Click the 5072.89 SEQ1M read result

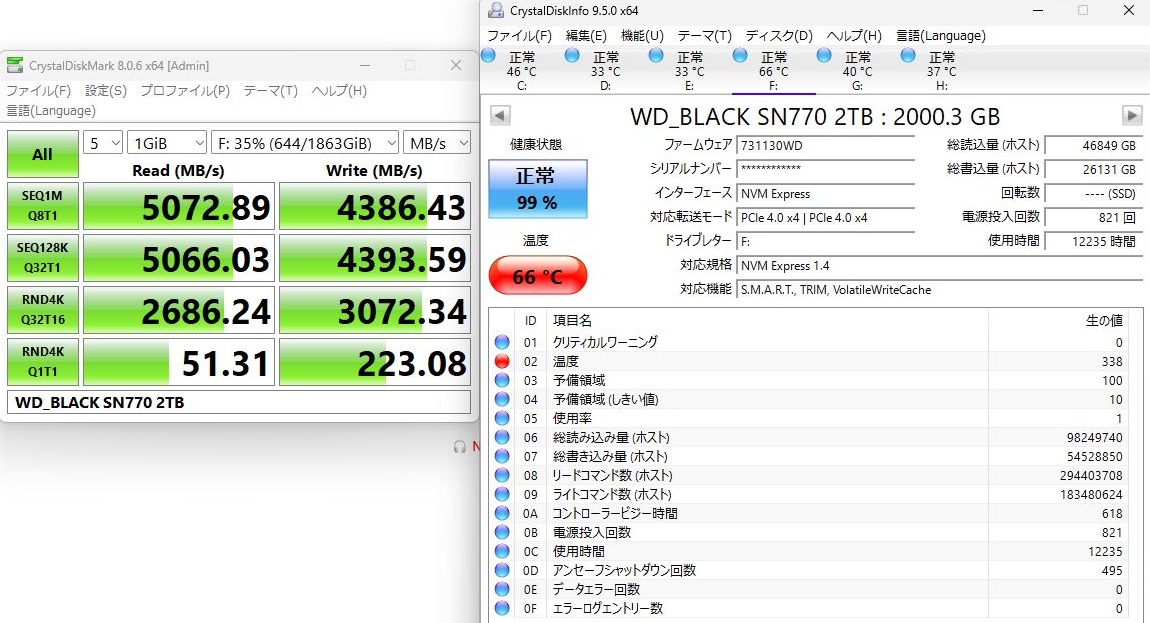178,206
